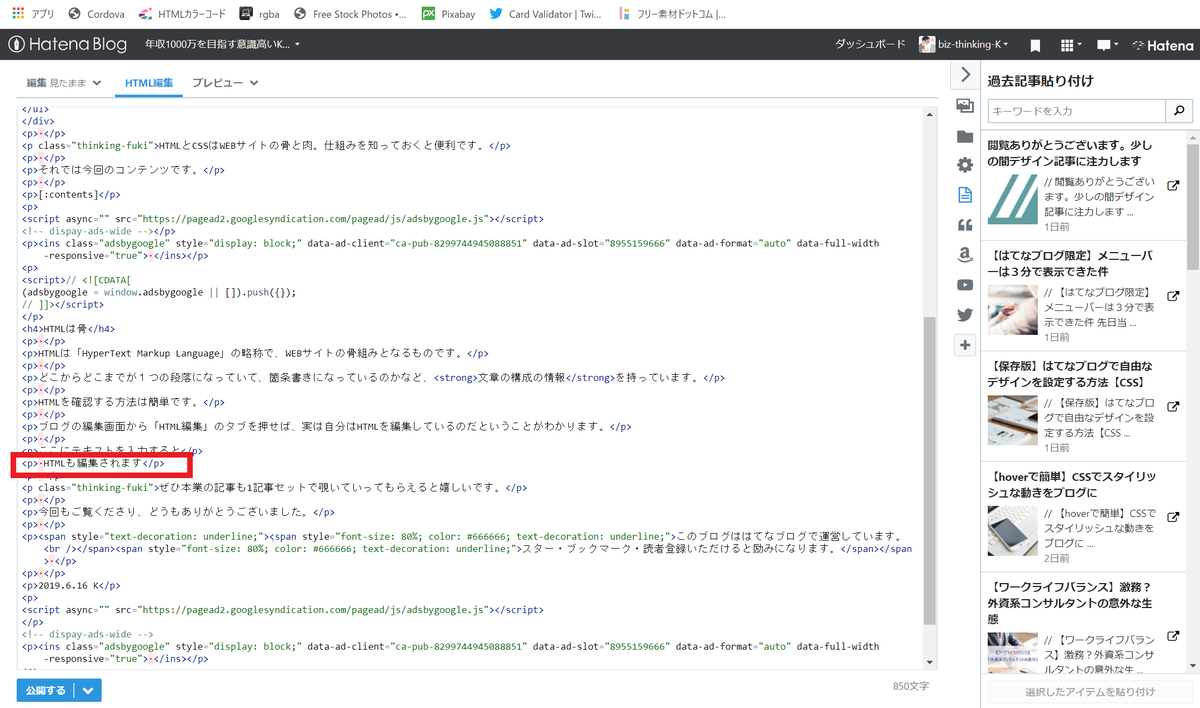Image resolution: width=1200 pixels, height=708 pixels.
Task: Open the Card Validator Twitter bookmark
Action: tap(543, 14)
